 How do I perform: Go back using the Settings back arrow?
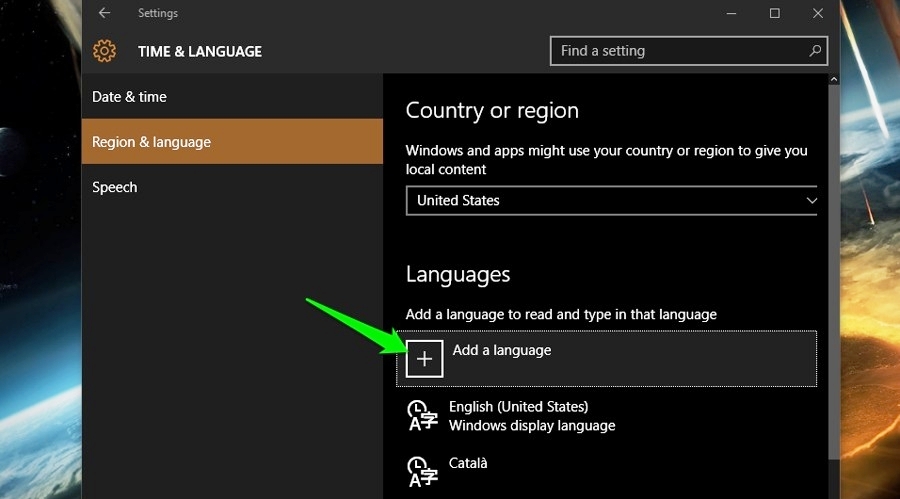[104, 13]
